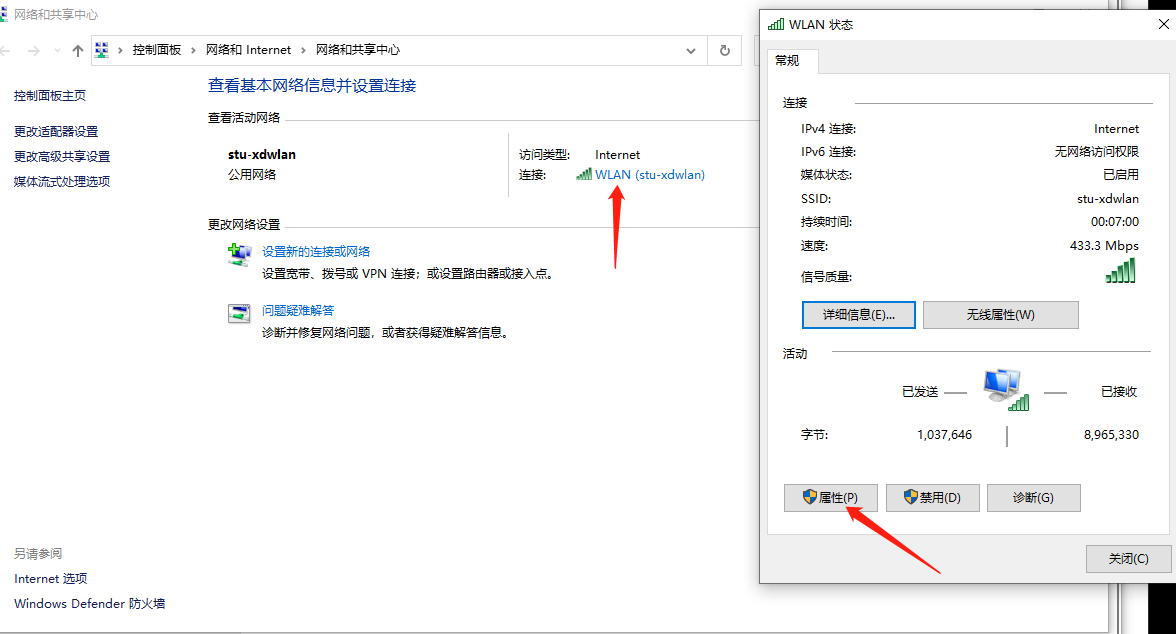
Task: Open recent locations dropdown arrow
Action: 57,50
